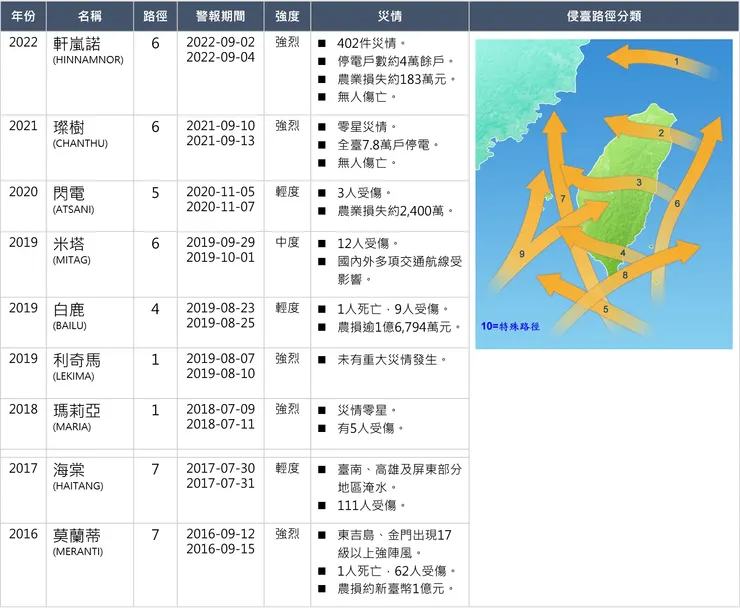The width and height of the screenshot is (740, 608).
Task: Select typhoon name 白鹿
Action: pyautogui.click(x=69, y=310)
